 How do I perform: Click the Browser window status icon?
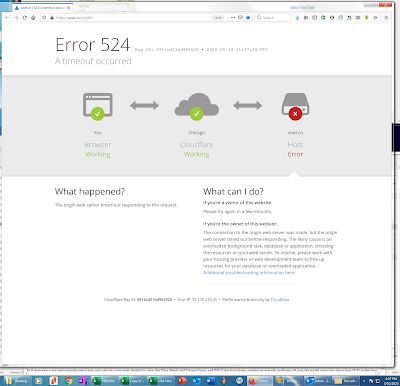[98, 106]
